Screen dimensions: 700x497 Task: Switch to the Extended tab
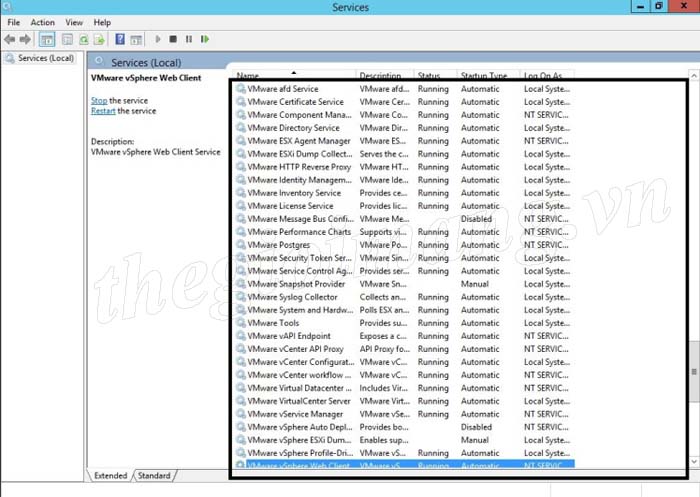(x=110, y=476)
